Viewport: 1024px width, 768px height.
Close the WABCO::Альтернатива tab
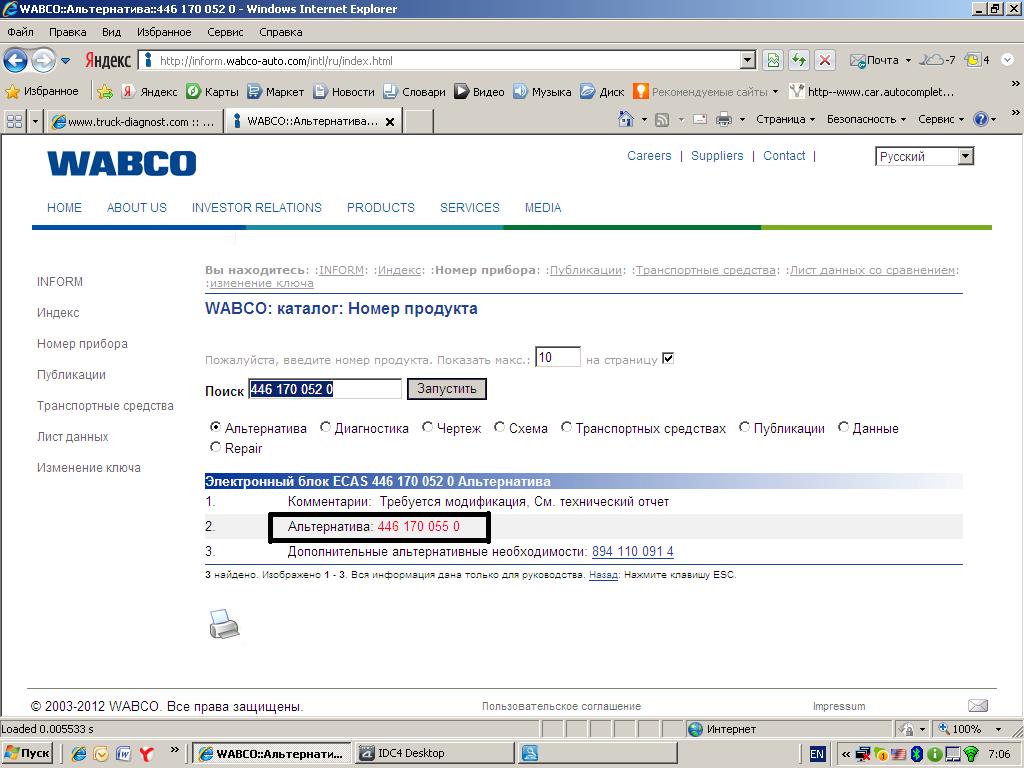[390, 121]
